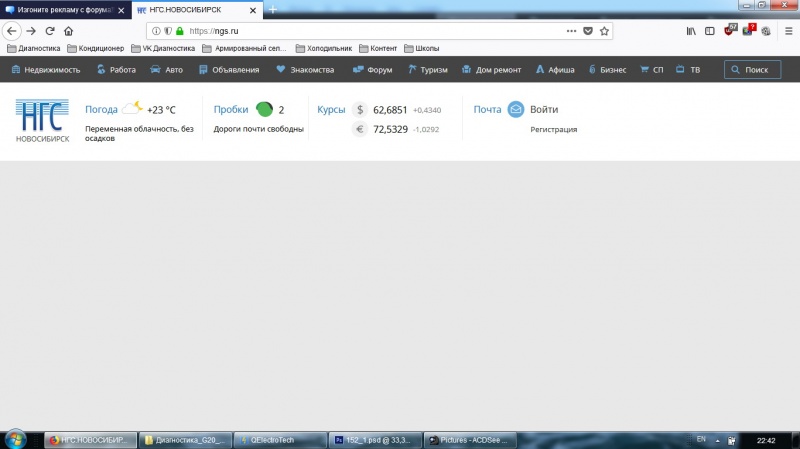Viewport: 800px width, 449px height.
Task: Open the Форум section in the navigation bar
Action: pyautogui.click(x=372, y=70)
